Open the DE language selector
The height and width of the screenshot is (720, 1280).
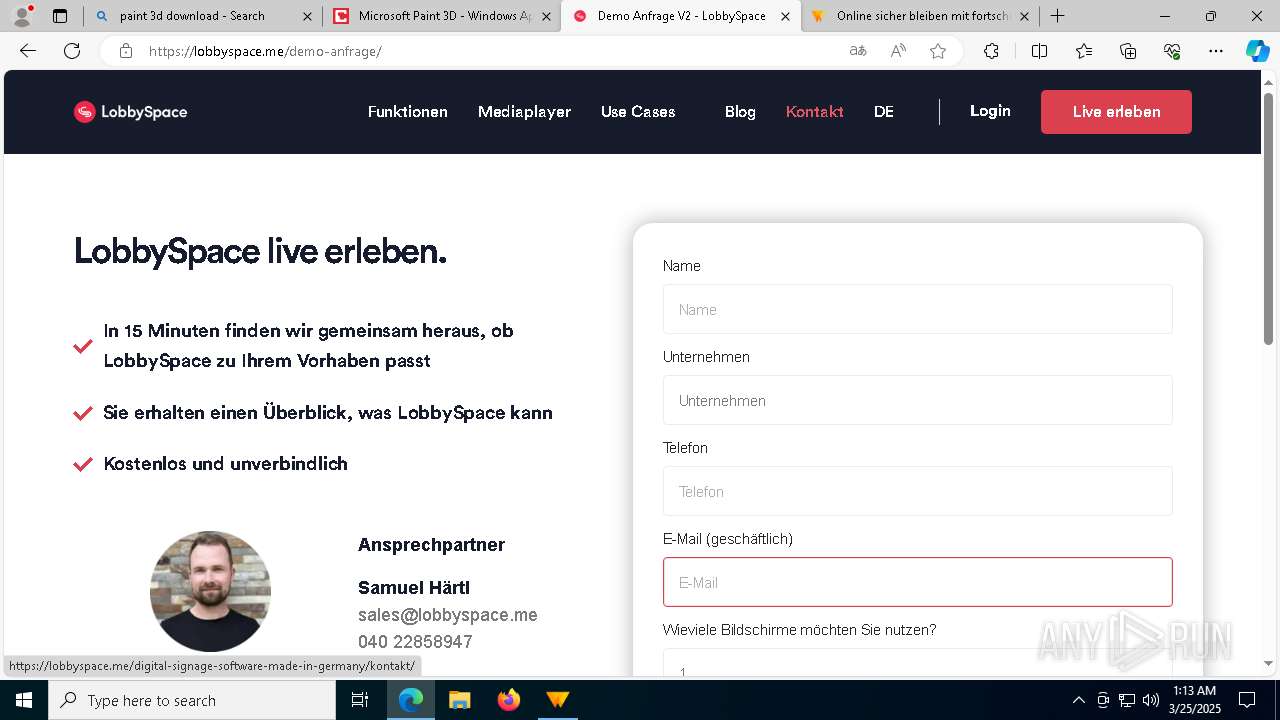click(884, 112)
